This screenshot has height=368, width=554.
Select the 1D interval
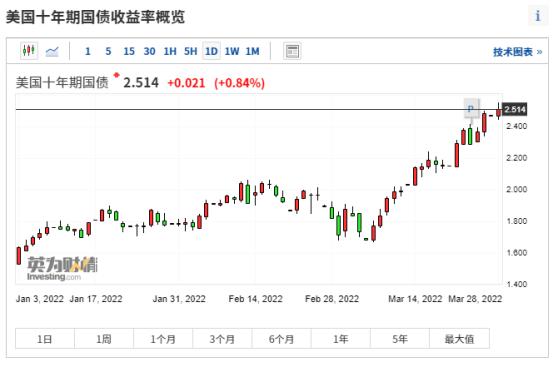pos(211,52)
